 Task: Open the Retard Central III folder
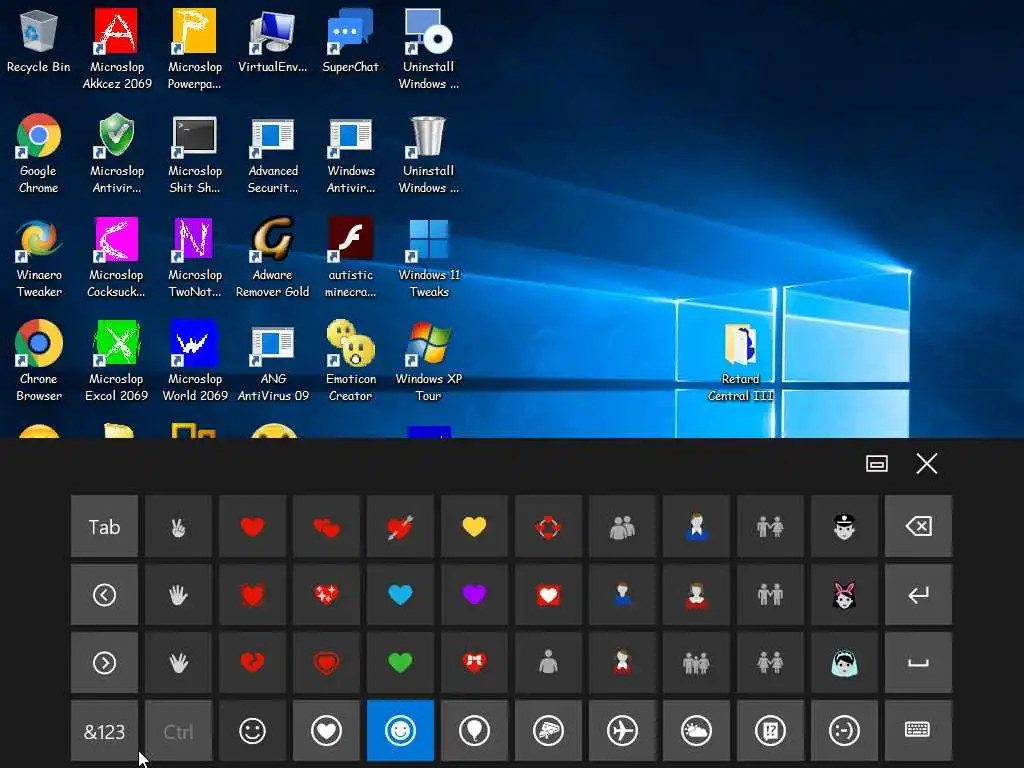tap(741, 362)
